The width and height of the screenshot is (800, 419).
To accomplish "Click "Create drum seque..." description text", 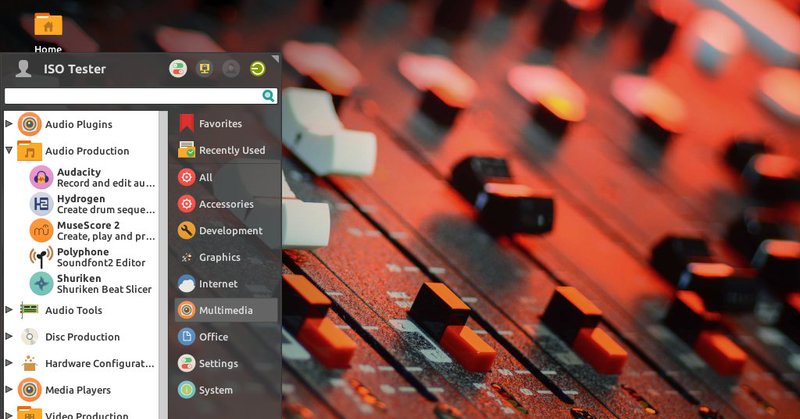I will (106, 210).
